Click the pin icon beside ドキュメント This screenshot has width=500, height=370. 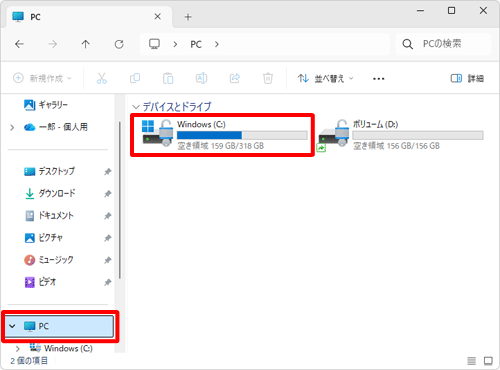tap(107, 216)
